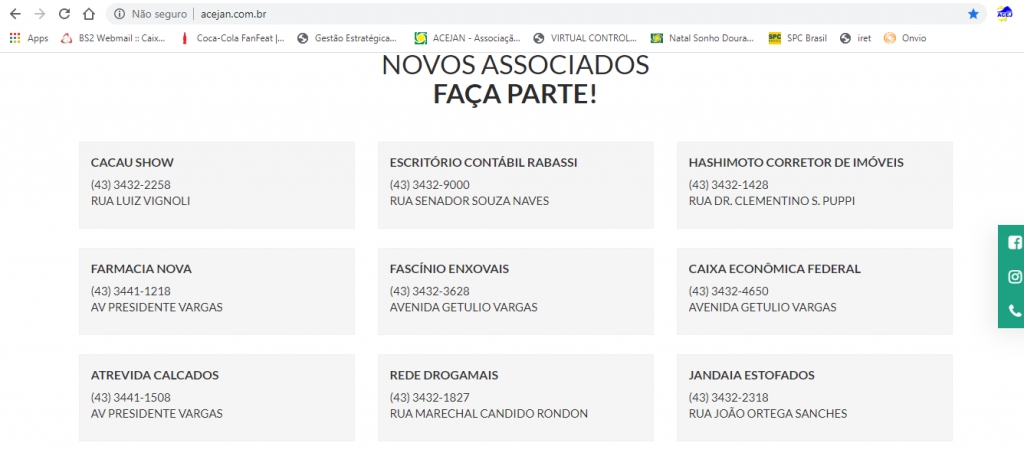Open ACEJAN - Associação bookmark
Viewport: 1024px width, 459px height.
pyautogui.click(x=468, y=39)
